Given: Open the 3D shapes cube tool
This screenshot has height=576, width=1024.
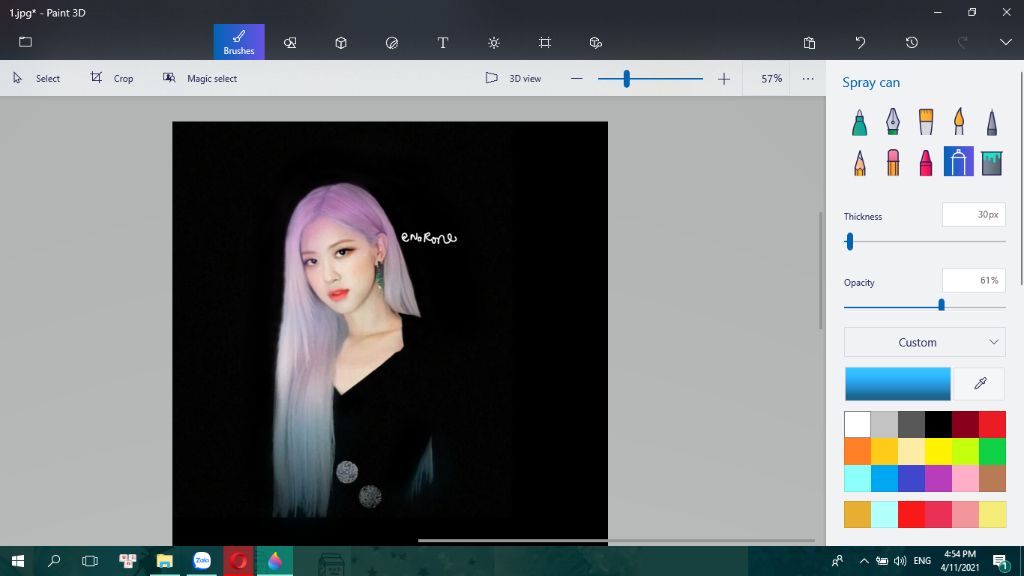Looking at the screenshot, I should [x=341, y=42].
